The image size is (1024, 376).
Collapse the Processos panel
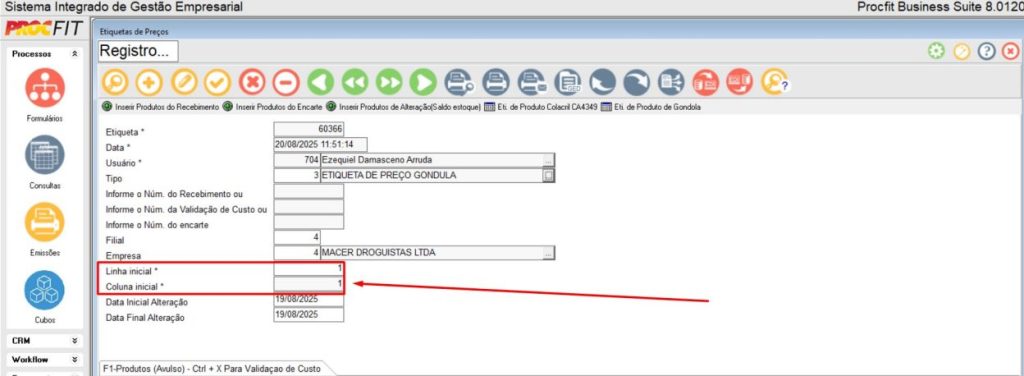coord(74,54)
